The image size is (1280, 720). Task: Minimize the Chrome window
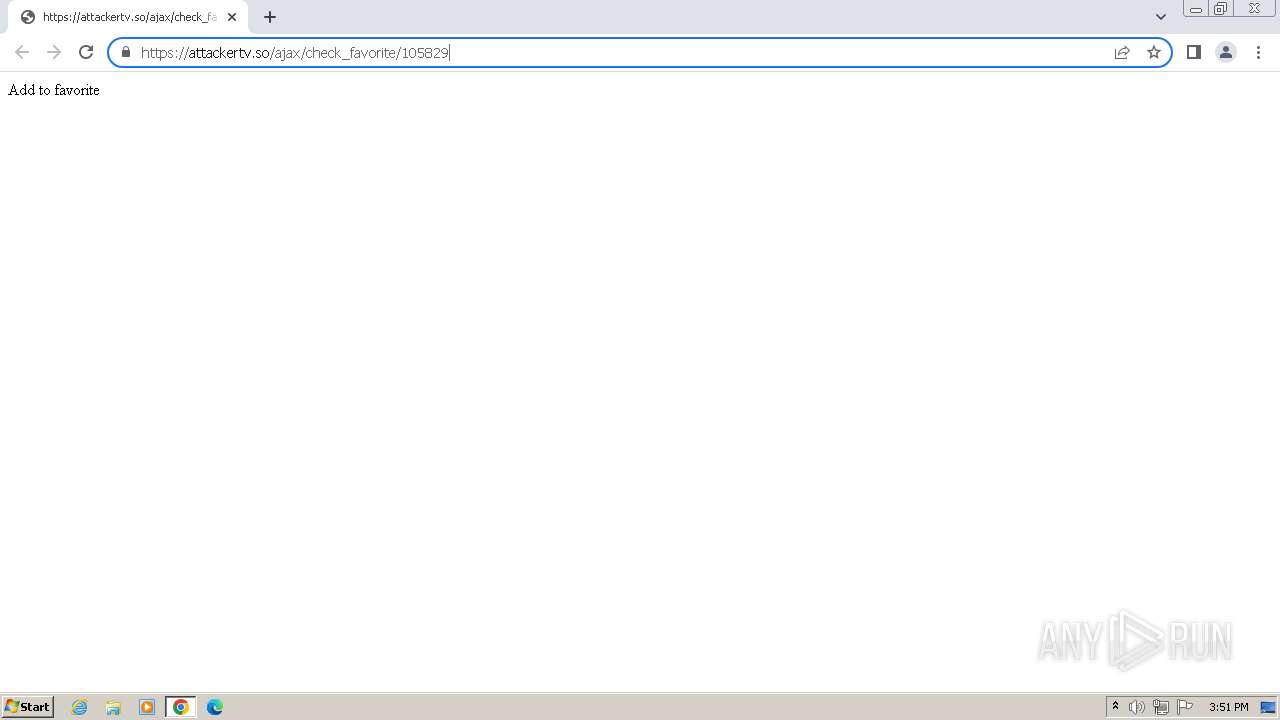tap(1195, 9)
